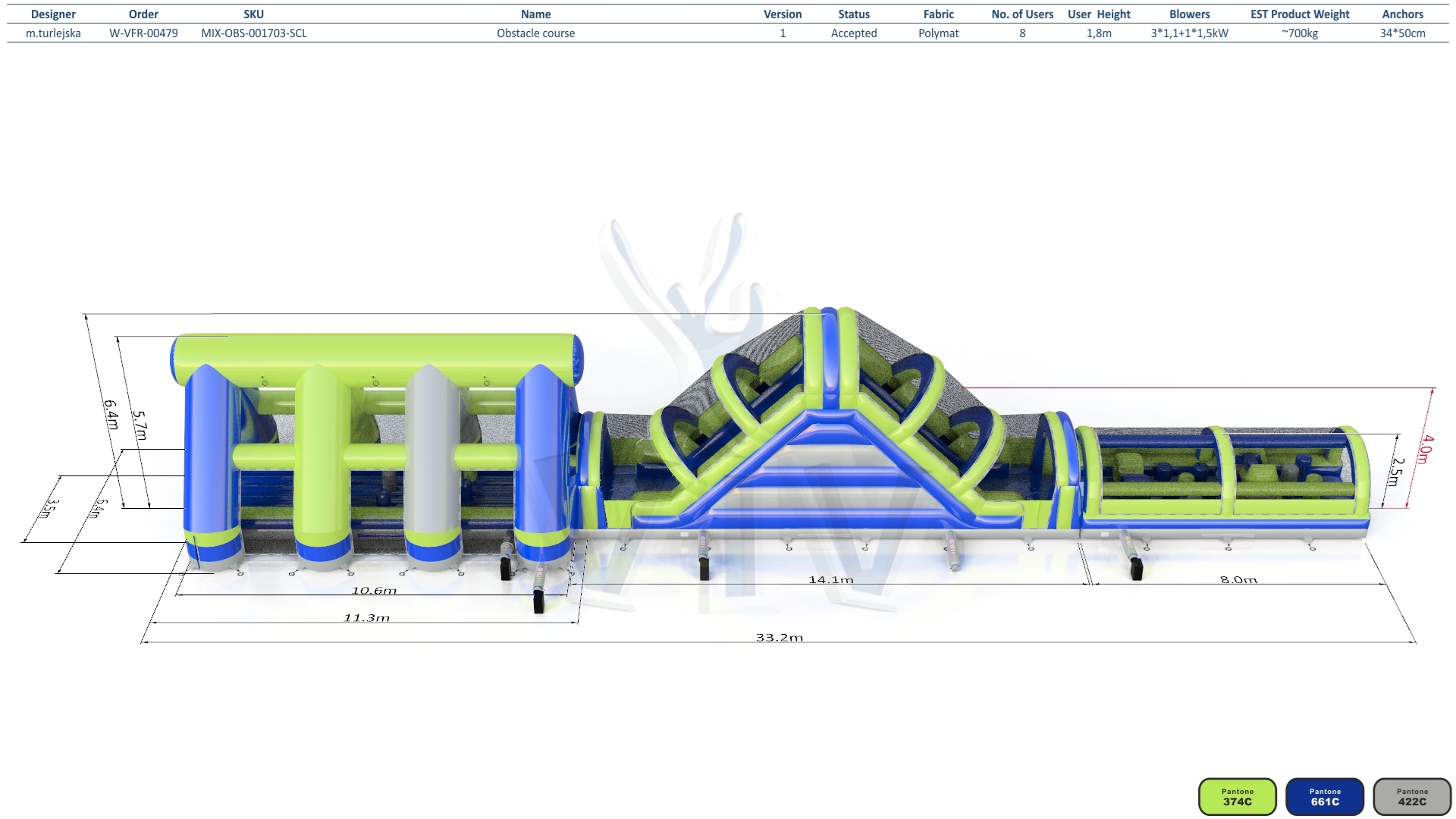1456x819 pixels.
Task: Click the 10.6m dimension label
Action: pyautogui.click(x=374, y=590)
